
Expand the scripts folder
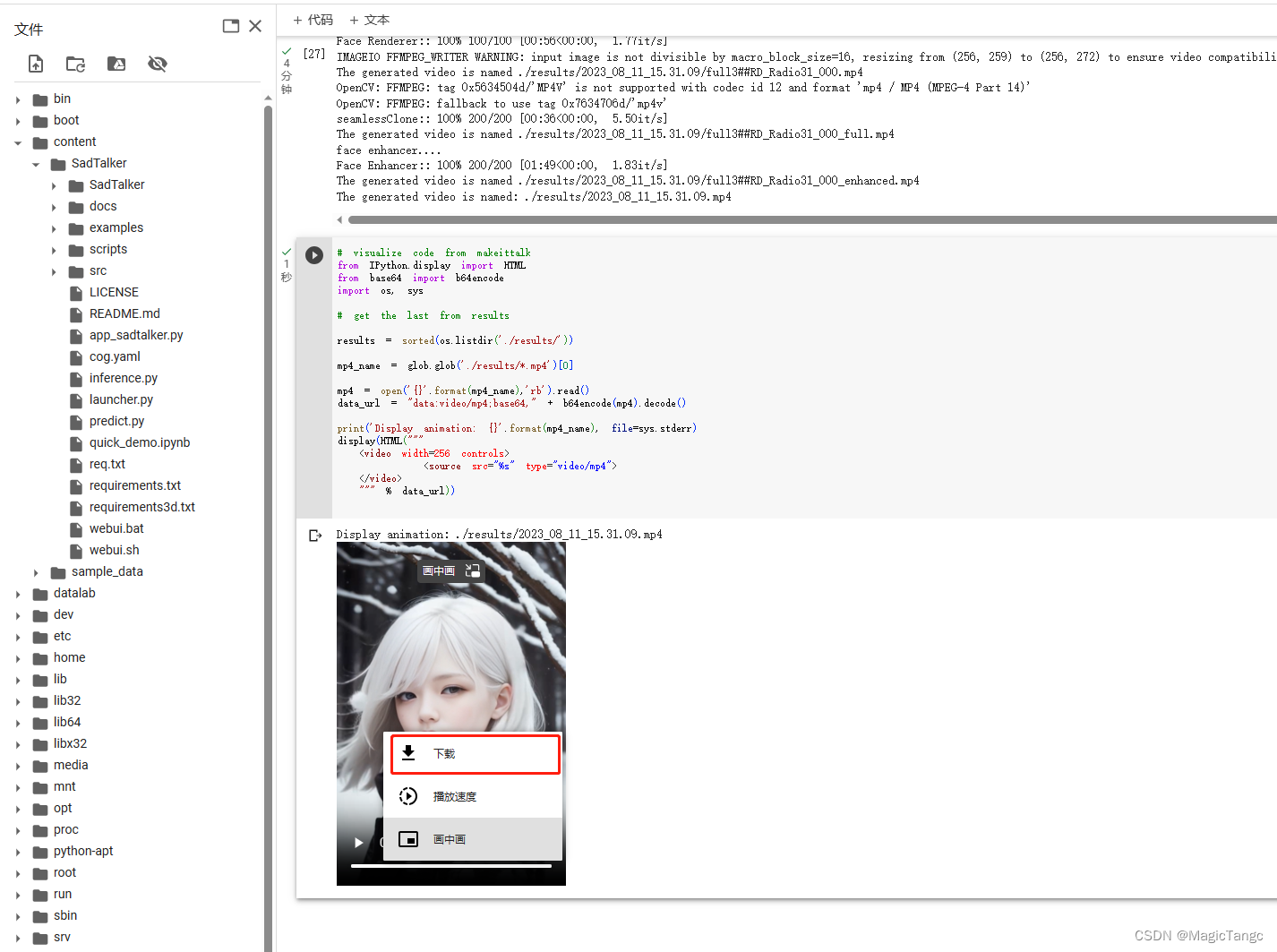[x=54, y=250]
